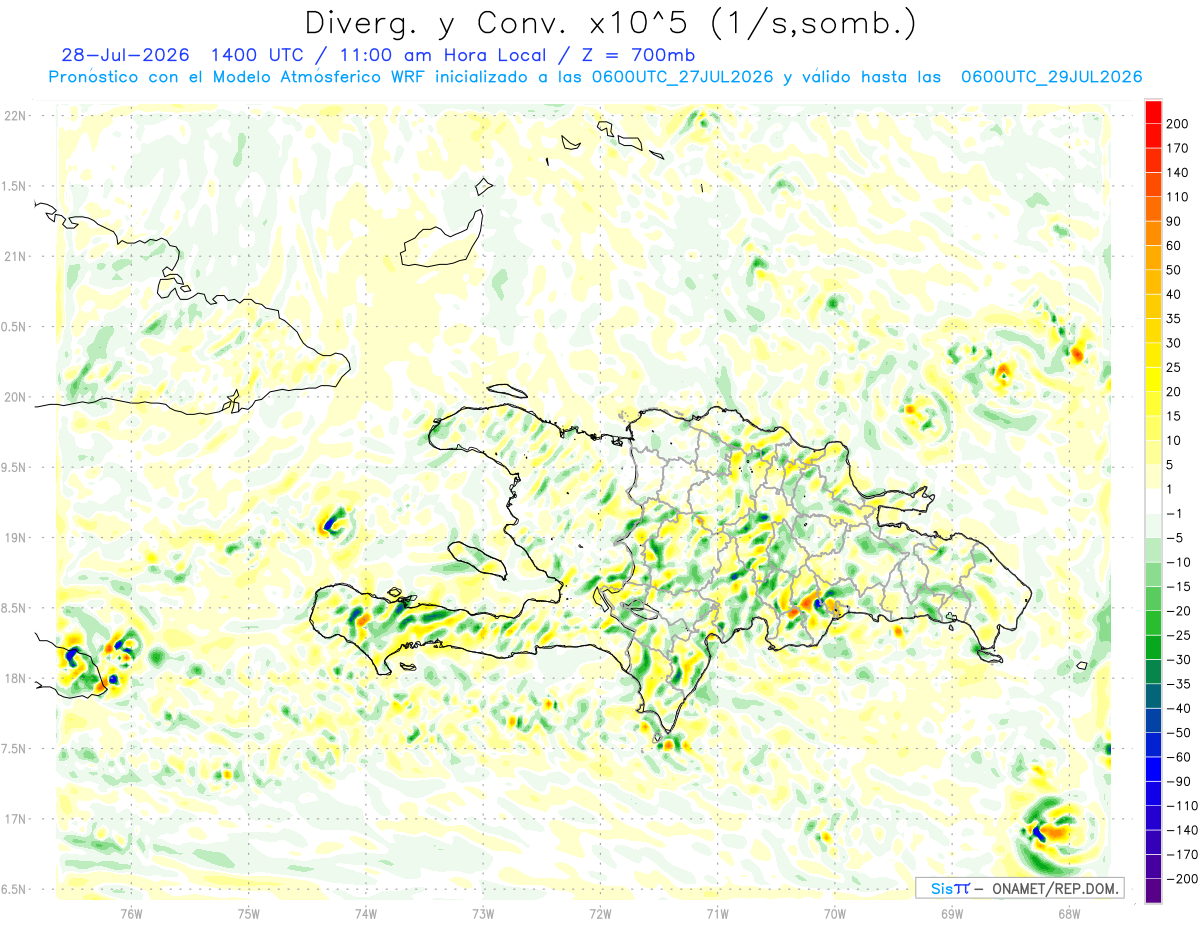Viewport: 1200px width, 927px height.
Task: Click the '73W' longitude label
Action: tap(483, 912)
